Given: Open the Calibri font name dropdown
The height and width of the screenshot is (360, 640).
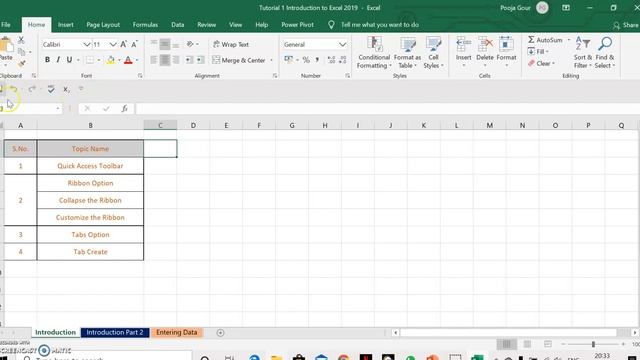Looking at the screenshot, I should coord(87,44).
